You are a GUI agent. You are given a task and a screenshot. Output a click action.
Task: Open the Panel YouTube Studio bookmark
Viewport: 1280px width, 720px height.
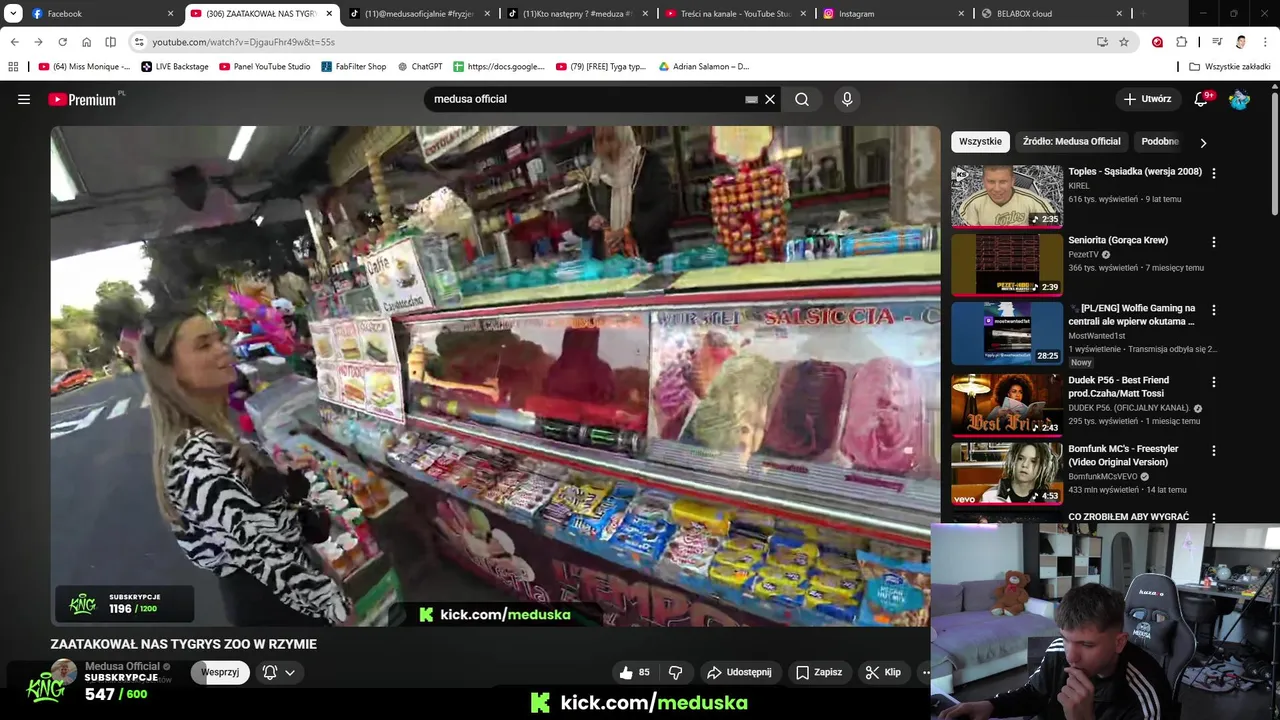click(x=265, y=67)
